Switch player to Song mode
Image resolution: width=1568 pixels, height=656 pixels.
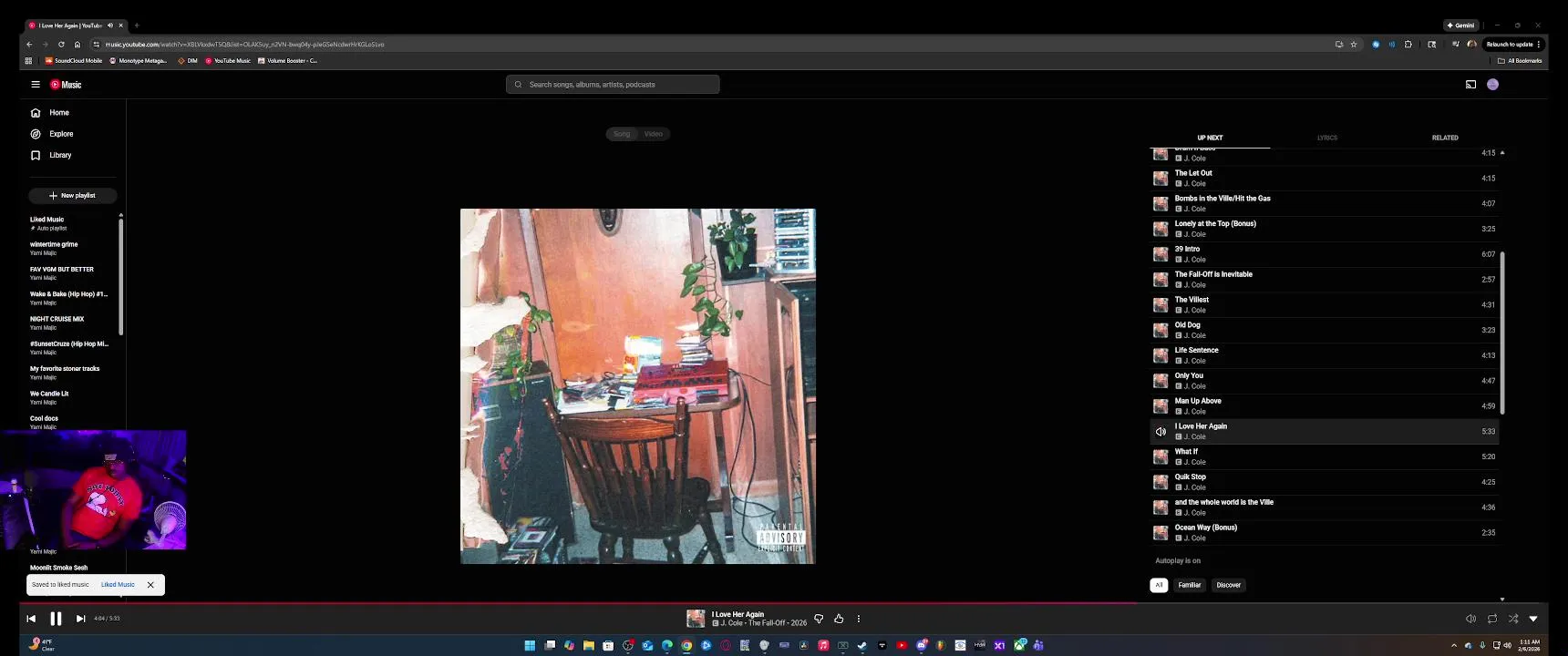[x=622, y=134]
